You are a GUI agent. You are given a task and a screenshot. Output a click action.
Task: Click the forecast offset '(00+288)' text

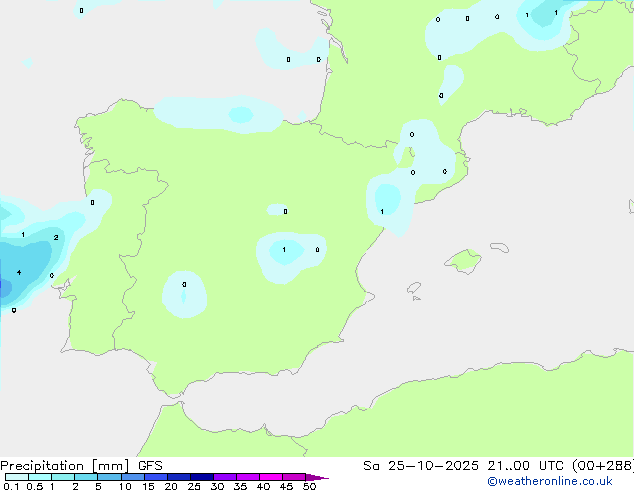pyautogui.click(x=603, y=466)
